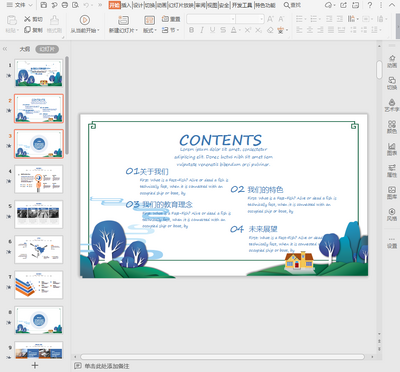Select slide 4 thumbnail
This screenshot has height=372, width=400.
[39, 179]
